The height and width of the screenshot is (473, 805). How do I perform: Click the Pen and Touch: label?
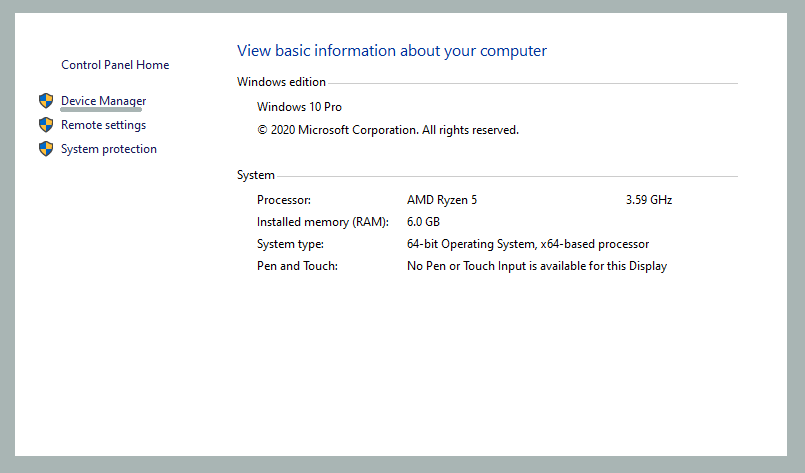[x=297, y=266]
